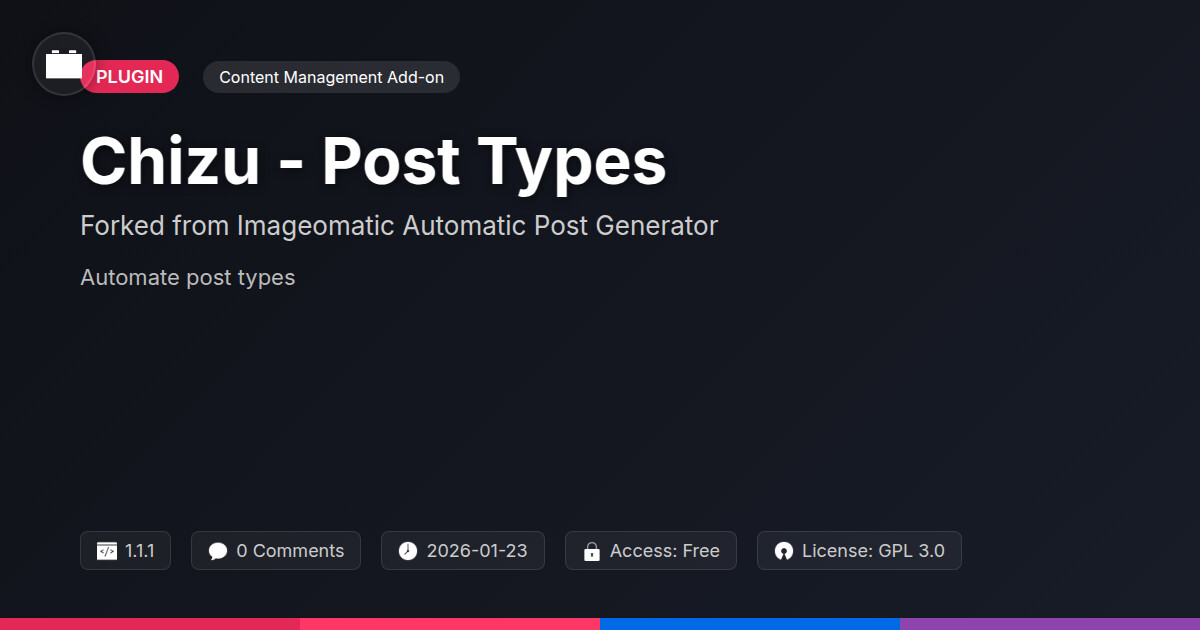Click the License: GPL 3.0 text

point(872,551)
